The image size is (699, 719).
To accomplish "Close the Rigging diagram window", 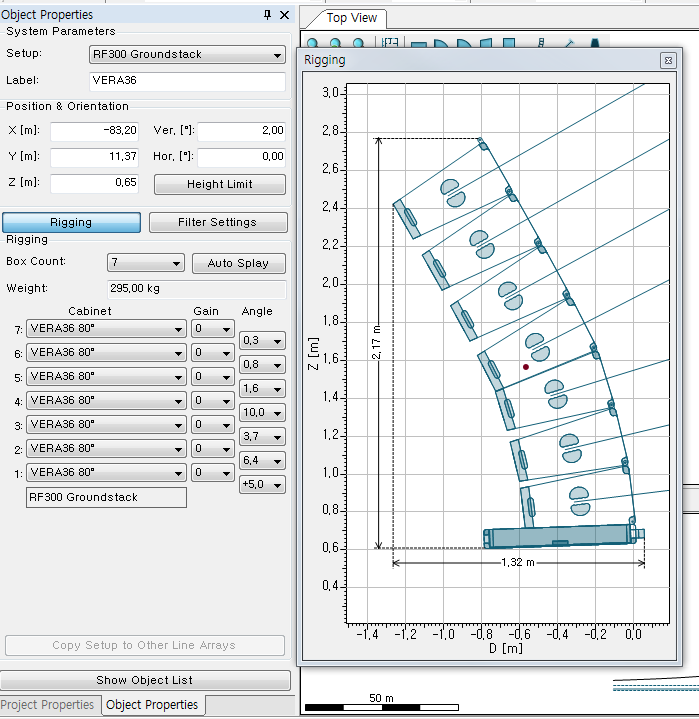I will (x=668, y=60).
